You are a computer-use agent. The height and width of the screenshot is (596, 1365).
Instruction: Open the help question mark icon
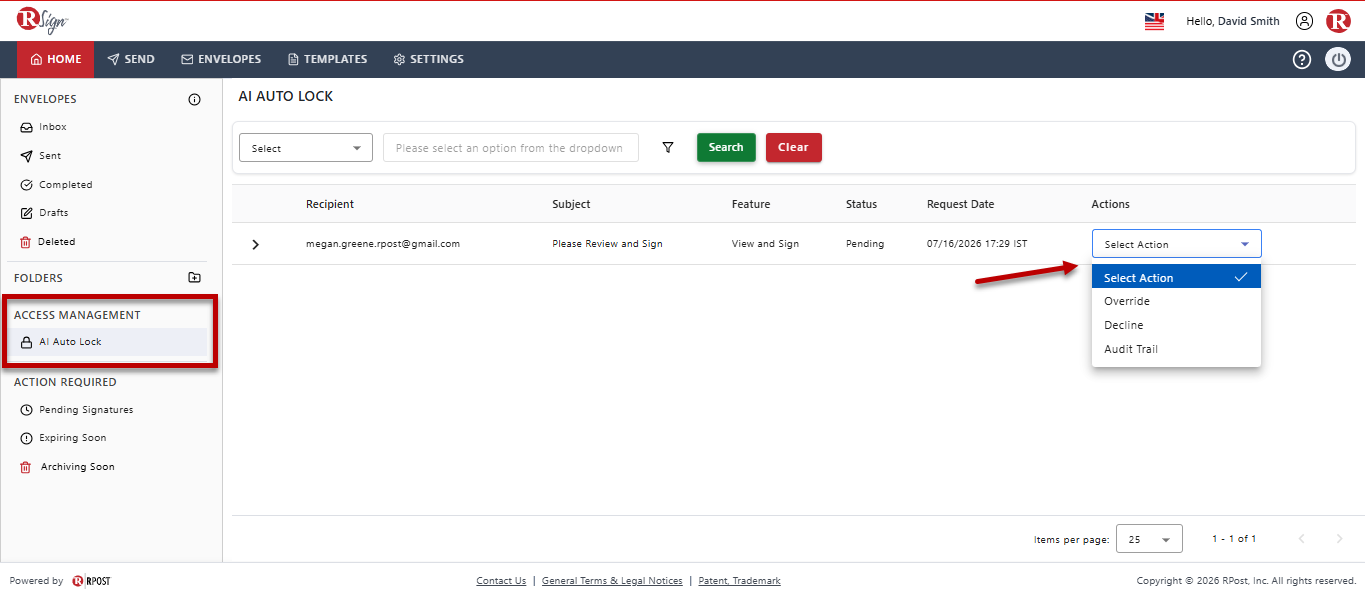(x=1301, y=59)
